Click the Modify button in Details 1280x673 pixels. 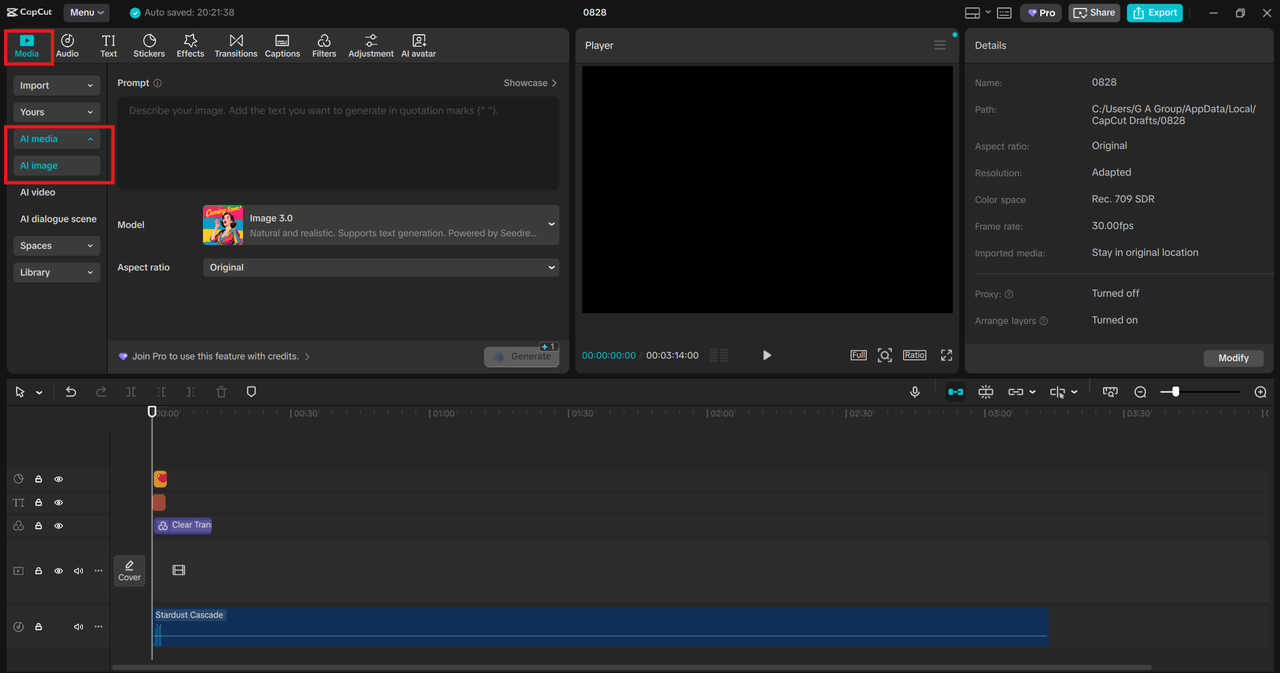click(1233, 358)
